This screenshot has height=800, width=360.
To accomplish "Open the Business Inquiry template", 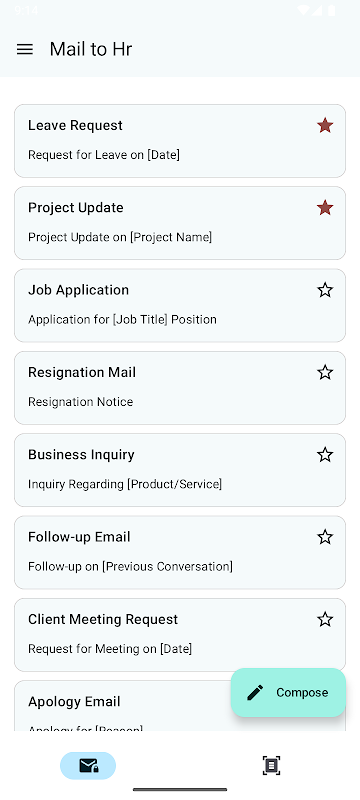I will [x=180, y=470].
